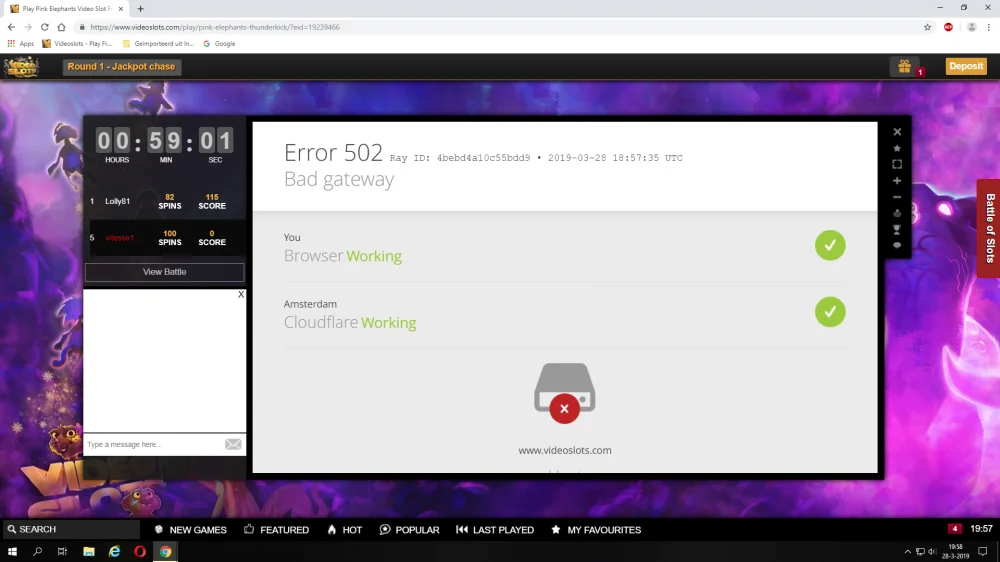Open the MY FAVOURITES menu
This screenshot has width=1000, height=562.
coord(596,529)
